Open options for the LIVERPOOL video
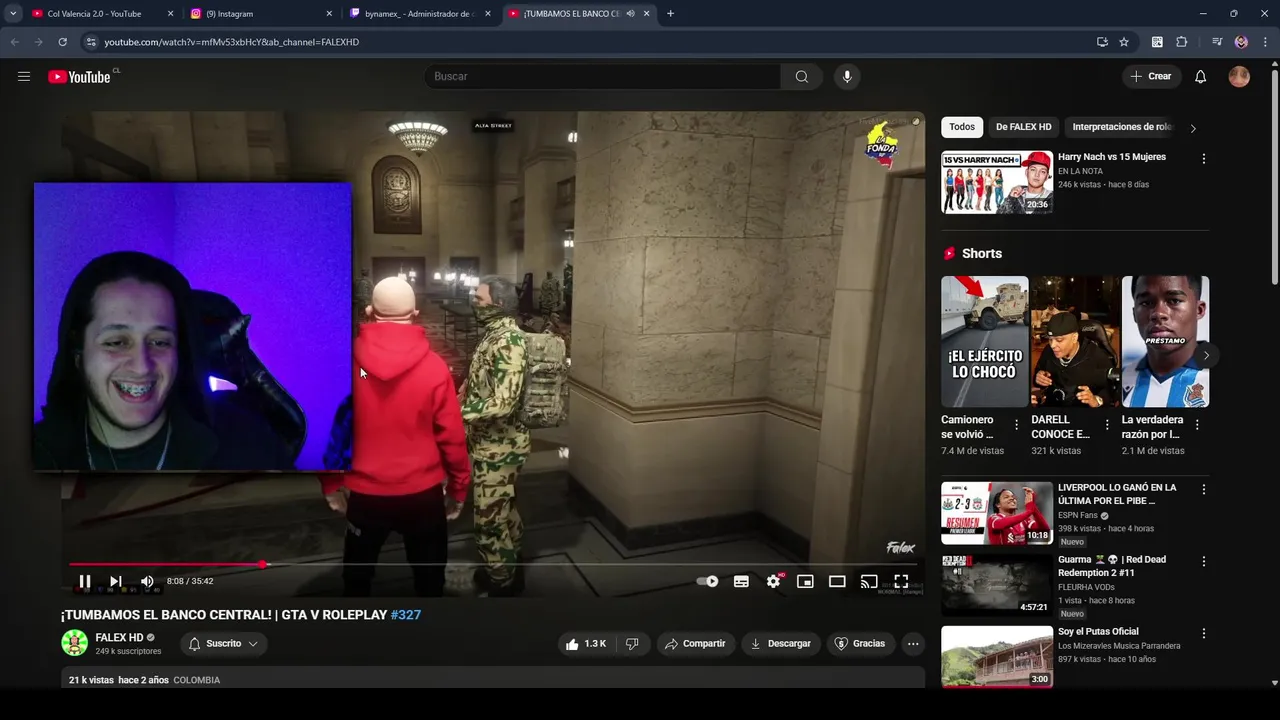 click(1203, 489)
